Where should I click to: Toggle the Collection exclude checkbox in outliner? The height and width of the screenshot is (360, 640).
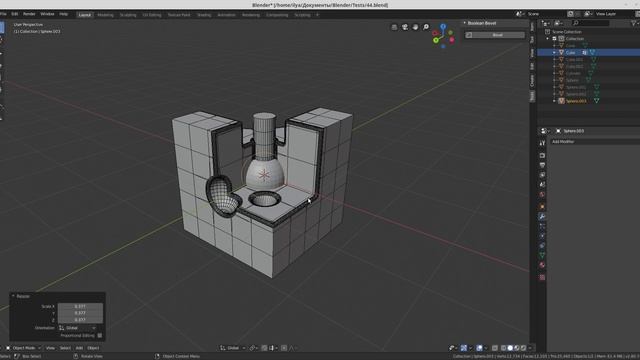pos(555,39)
